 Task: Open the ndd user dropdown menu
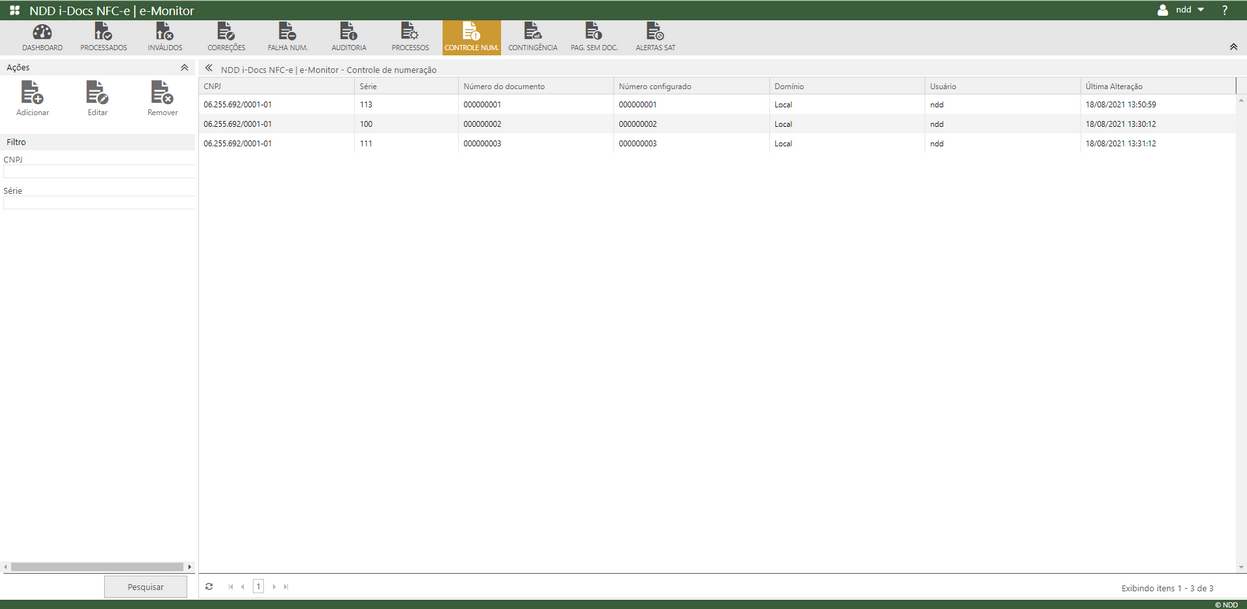click(x=1186, y=9)
